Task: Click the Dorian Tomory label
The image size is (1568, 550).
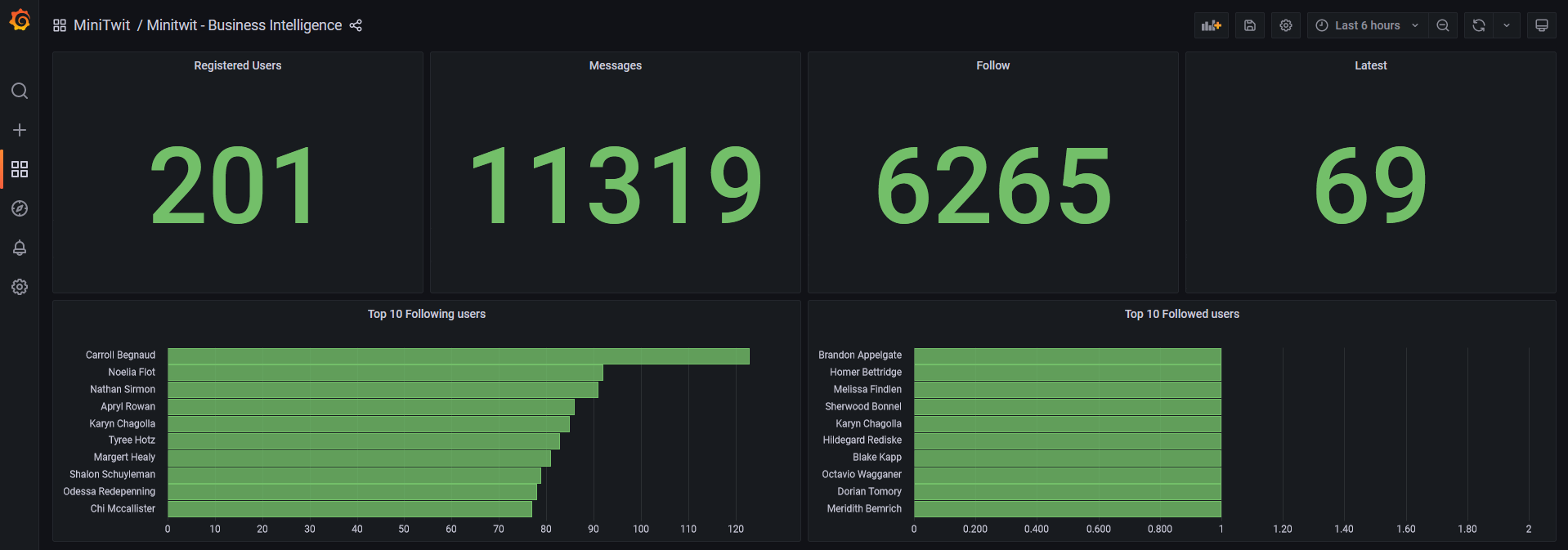Action: (869, 491)
